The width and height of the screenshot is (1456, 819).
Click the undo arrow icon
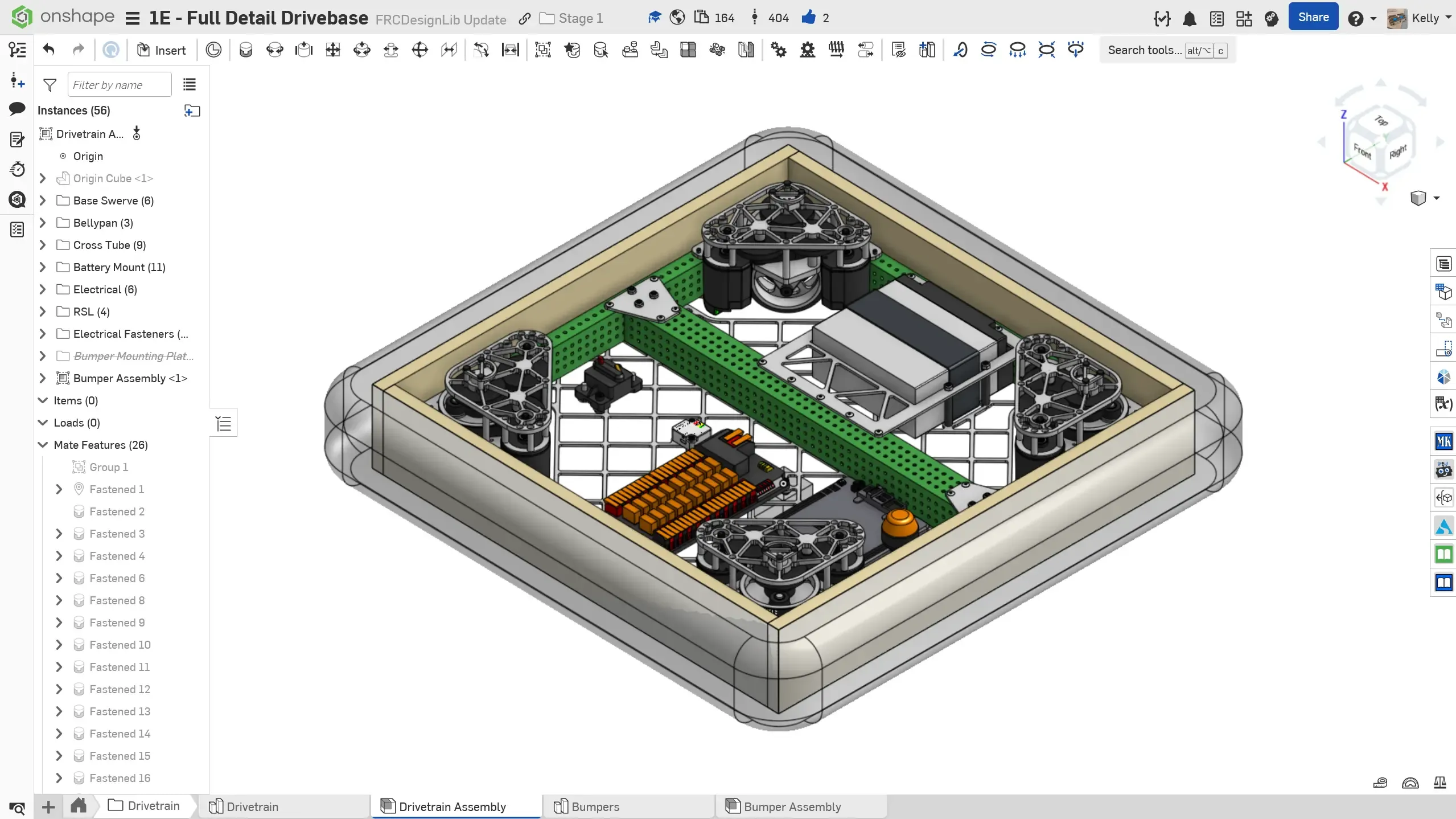pyautogui.click(x=48, y=50)
